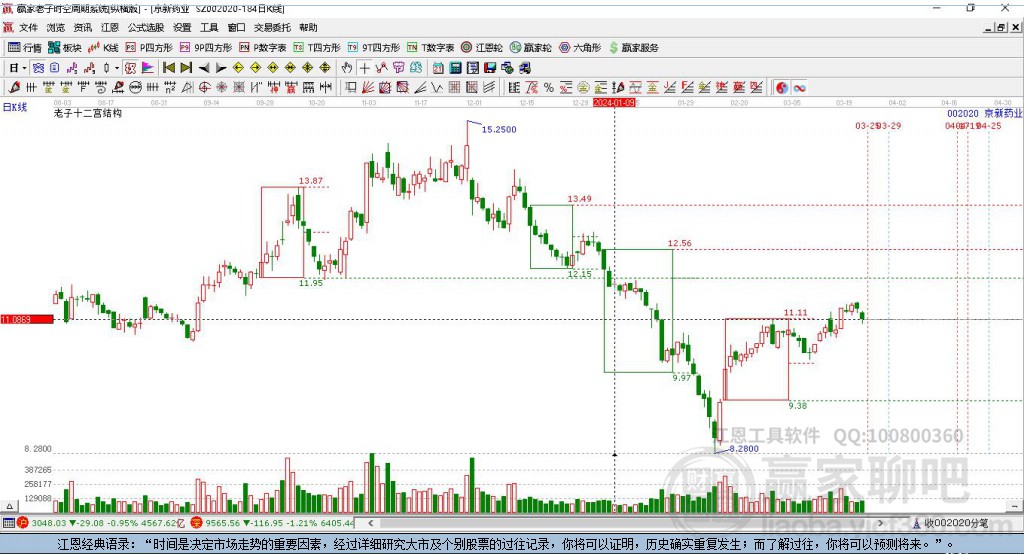Click the highlighted date 2024-01-09 marker
Screen dimensions: 1024x554
pyautogui.click(x=614, y=103)
